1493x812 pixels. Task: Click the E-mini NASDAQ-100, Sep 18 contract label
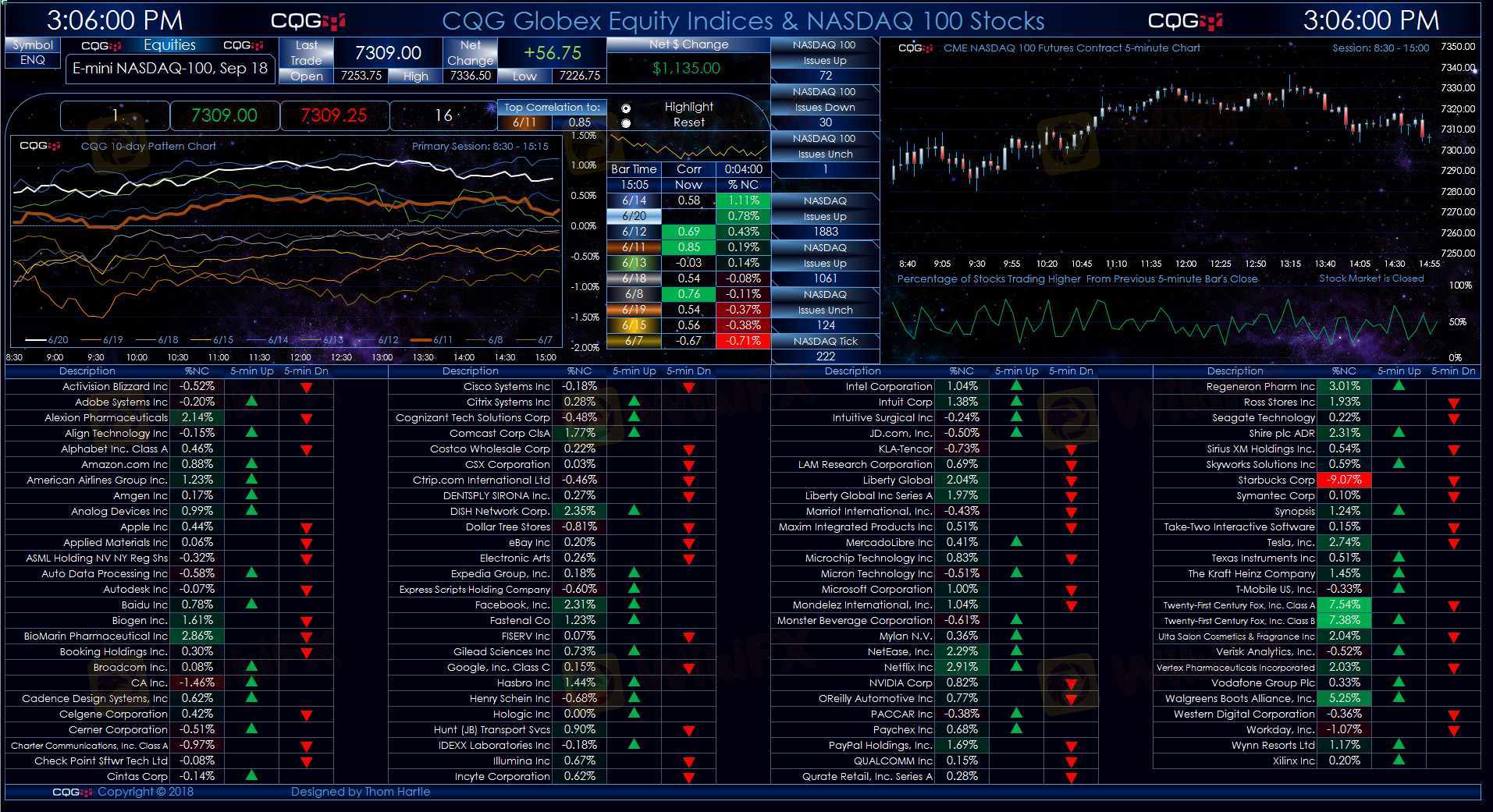(169, 69)
